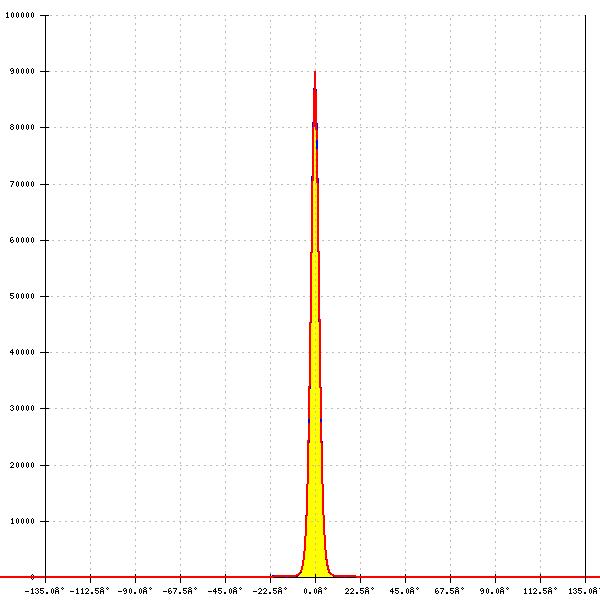
Task: Click the -112.5 x-axis label
Action: 90,591
